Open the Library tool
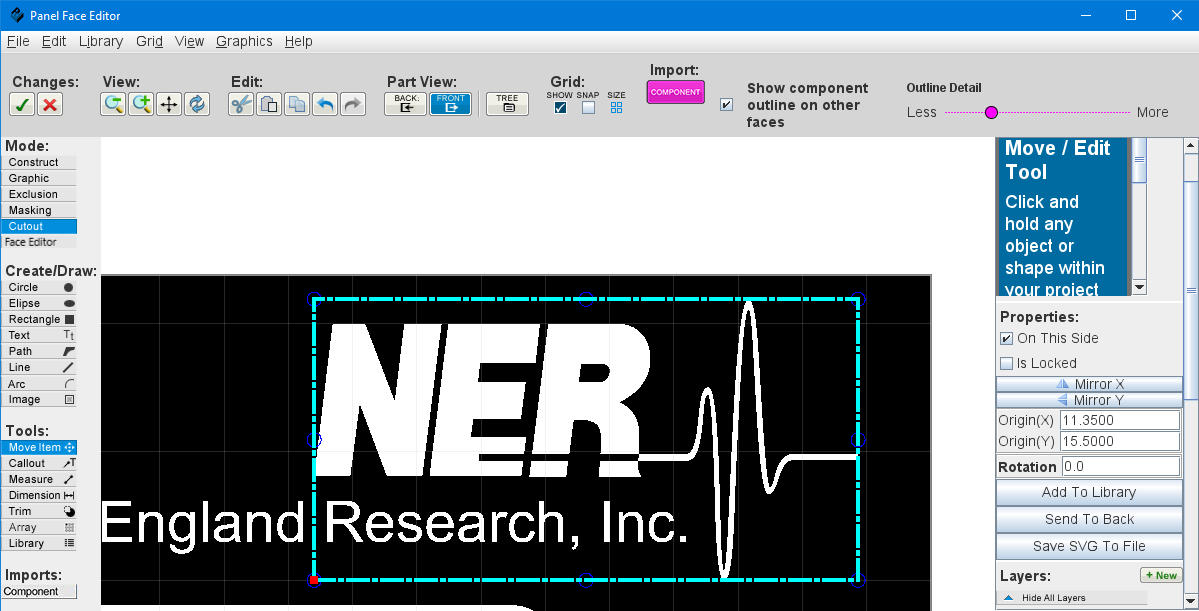The width and height of the screenshot is (1199, 611). pos(39,544)
